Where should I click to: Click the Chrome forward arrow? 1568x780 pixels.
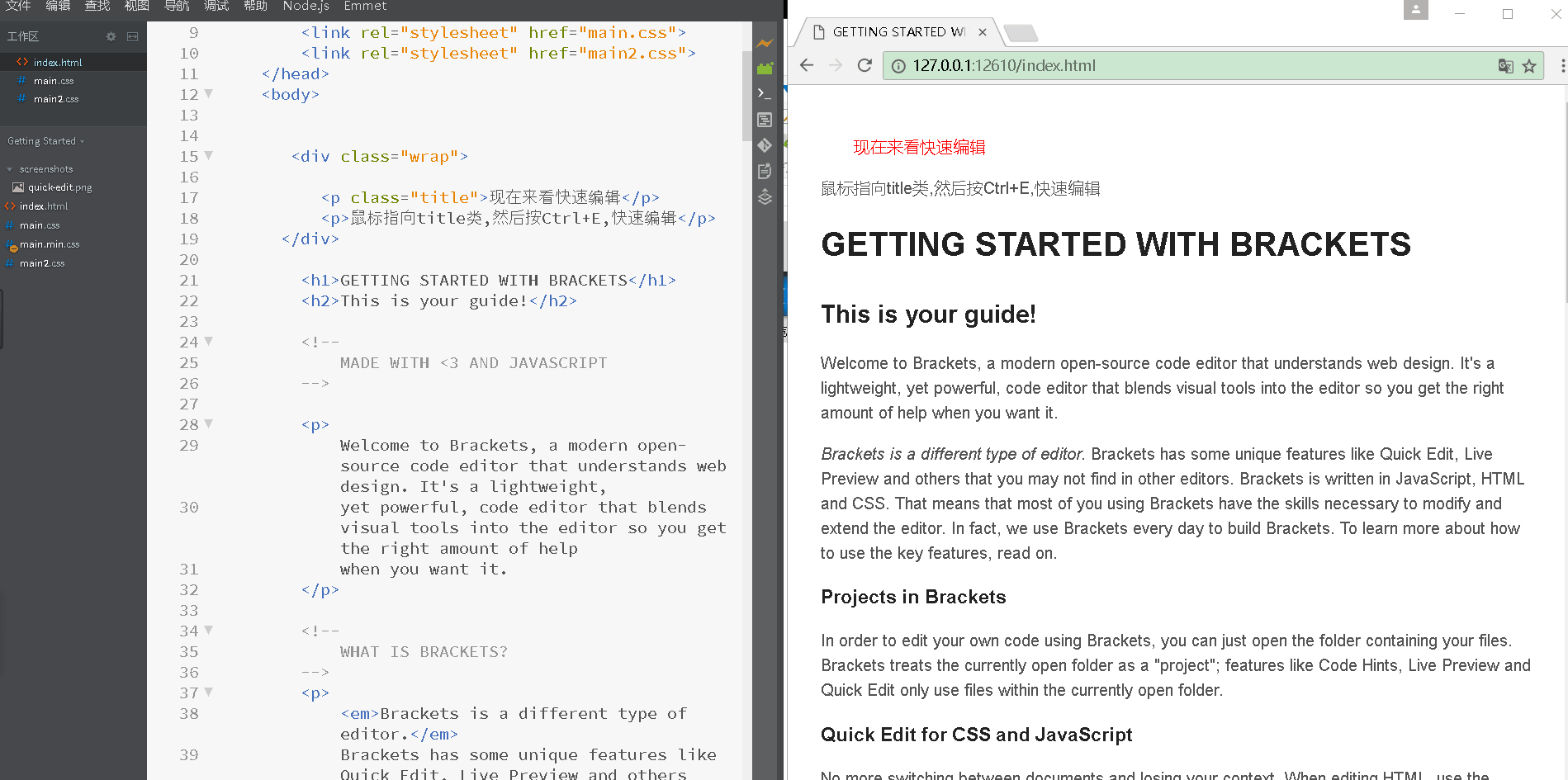coord(836,65)
